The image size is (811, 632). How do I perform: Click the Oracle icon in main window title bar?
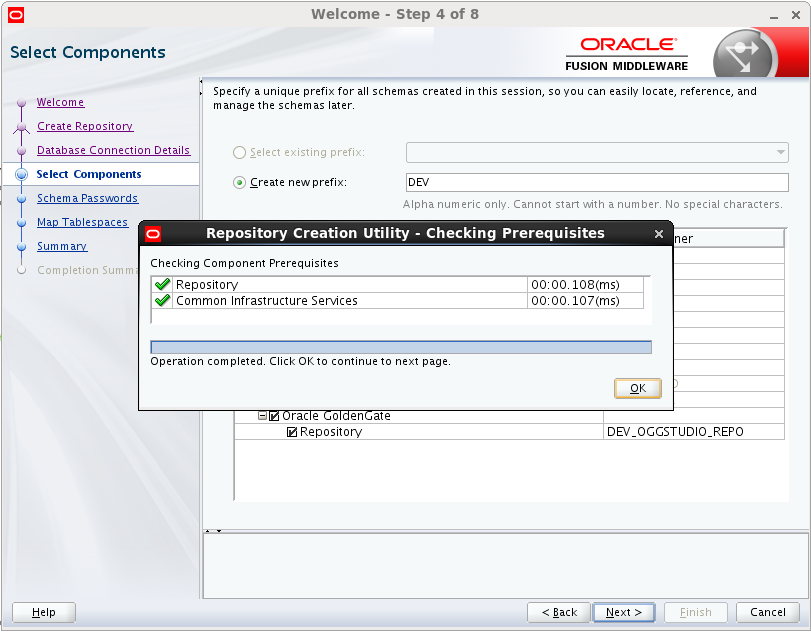point(16,15)
